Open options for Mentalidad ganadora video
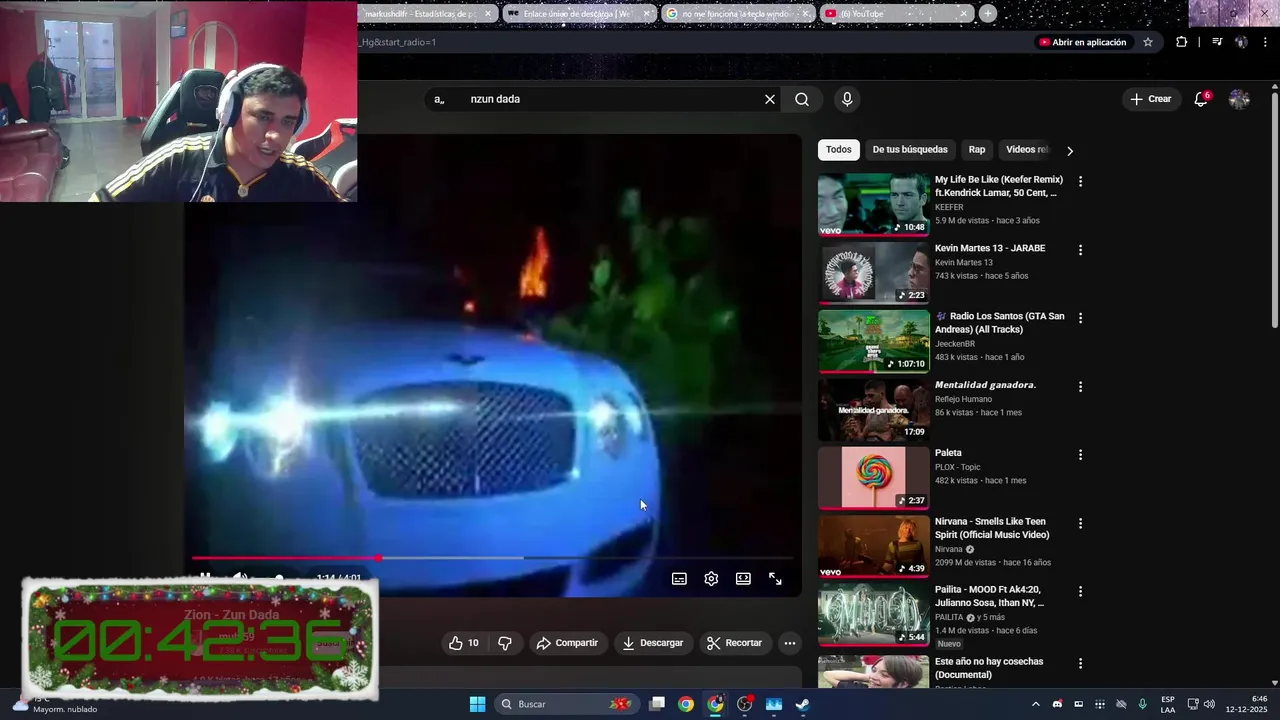Screen dimensions: 1280x720 coord(1080,386)
